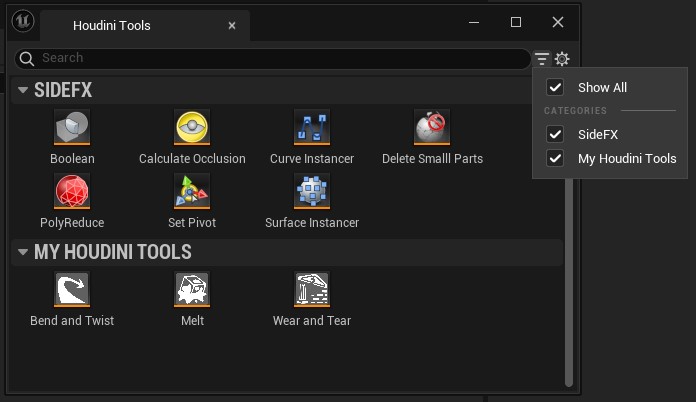Select the Set Pivot tool icon
This screenshot has width=696, height=402.
(192, 191)
